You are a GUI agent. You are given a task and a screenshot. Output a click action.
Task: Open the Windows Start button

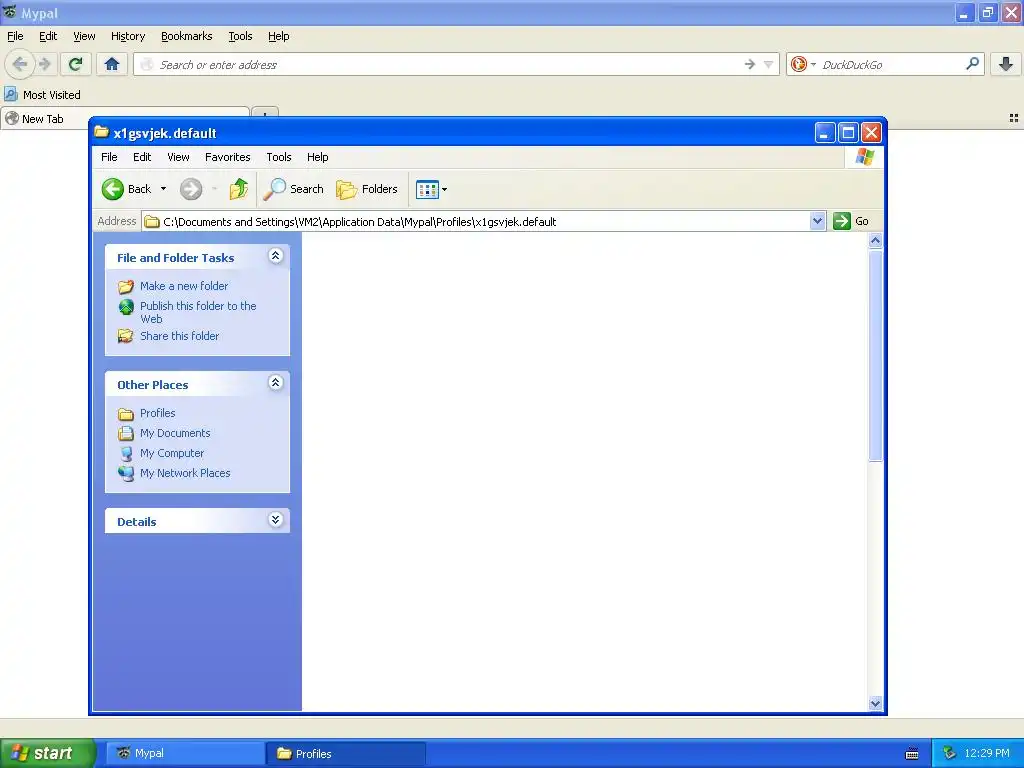click(x=48, y=753)
